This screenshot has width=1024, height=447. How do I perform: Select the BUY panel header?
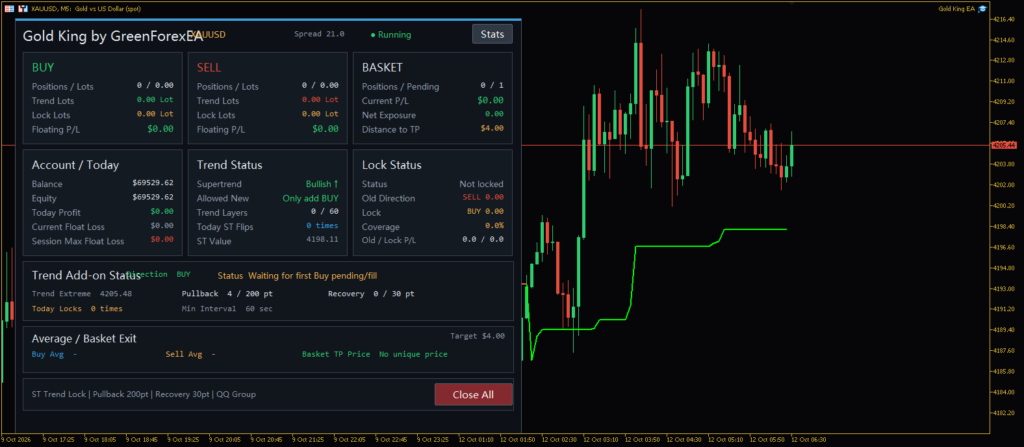[43, 67]
